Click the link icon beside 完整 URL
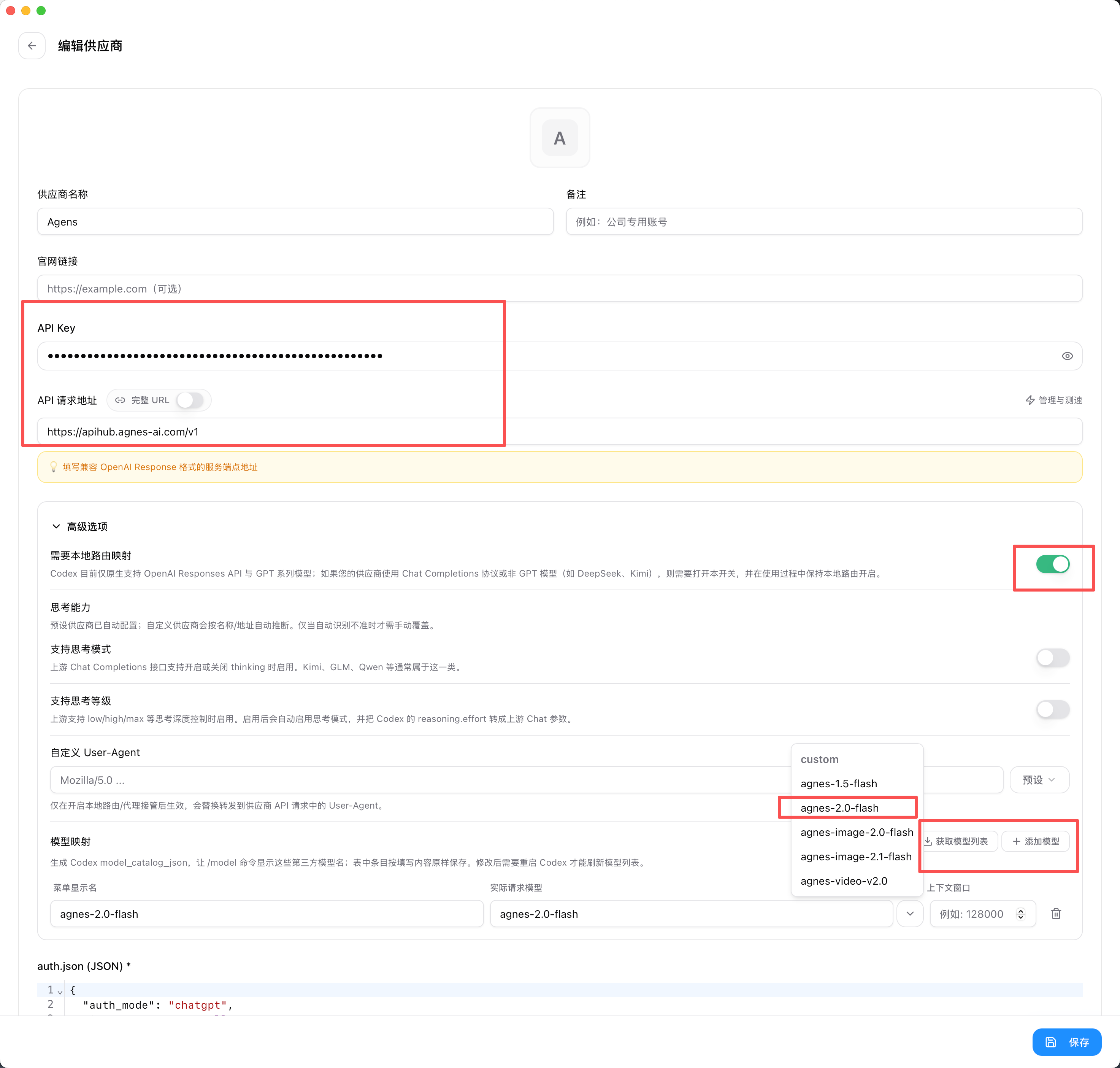The image size is (1120, 1068). coord(120,400)
